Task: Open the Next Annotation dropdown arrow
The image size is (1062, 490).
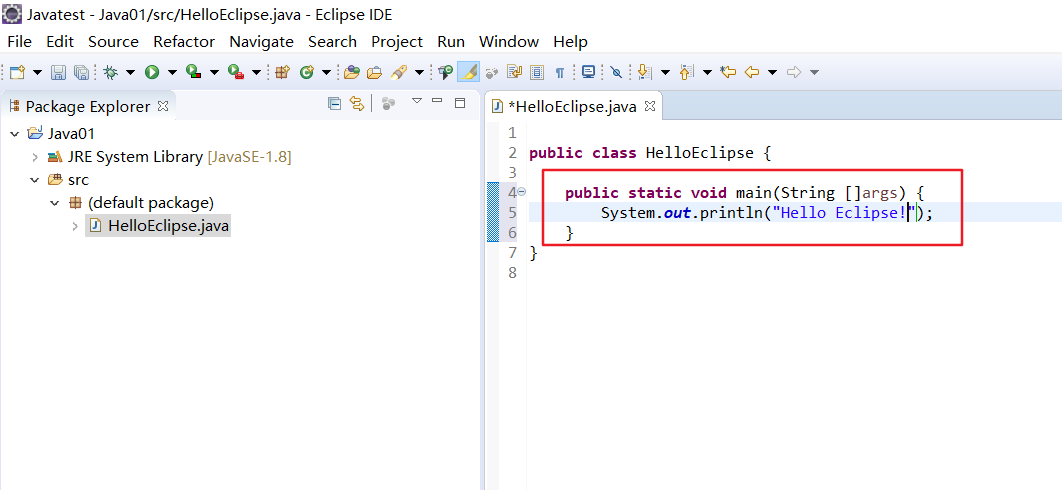Action: [665, 73]
